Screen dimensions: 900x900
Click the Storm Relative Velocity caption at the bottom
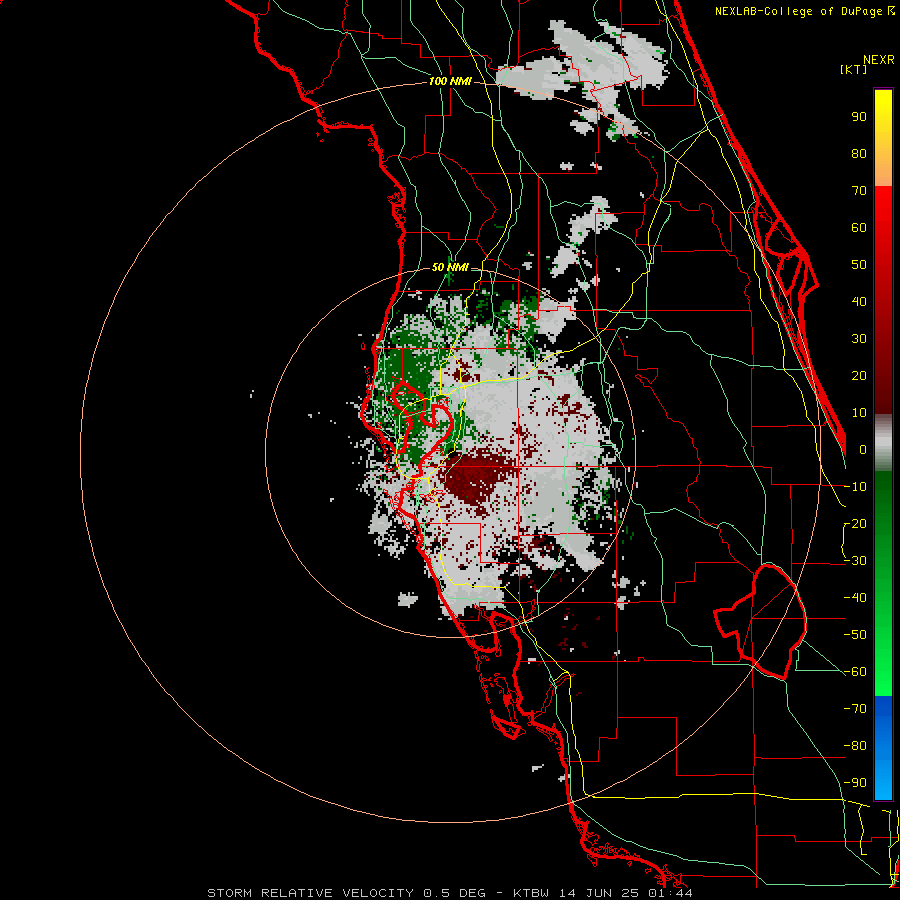click(x=449, y=893)
